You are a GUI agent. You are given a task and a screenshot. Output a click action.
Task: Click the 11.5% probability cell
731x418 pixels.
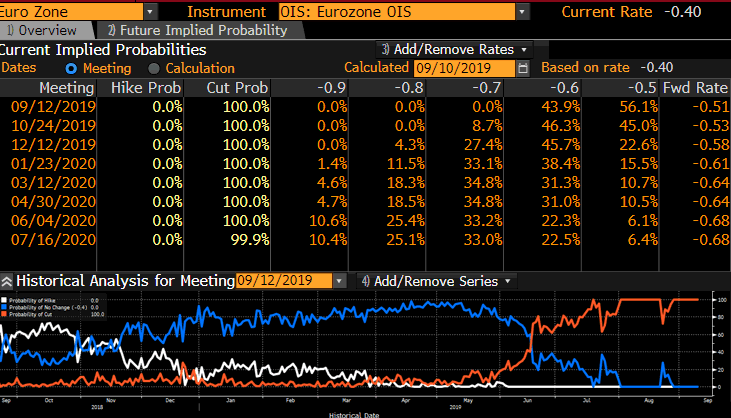[406, 164]
